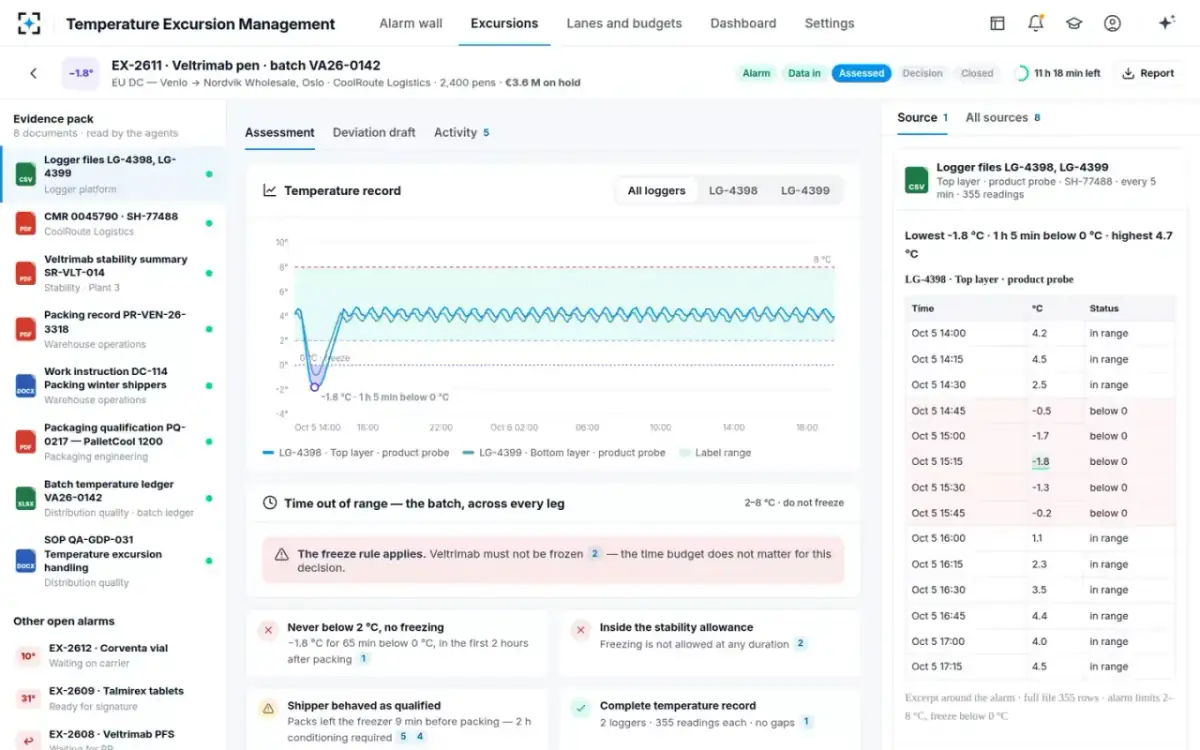Open alarm EX-2612 · Corventa vial
This screenshot has height=750, width=1200.
point(113,655)
